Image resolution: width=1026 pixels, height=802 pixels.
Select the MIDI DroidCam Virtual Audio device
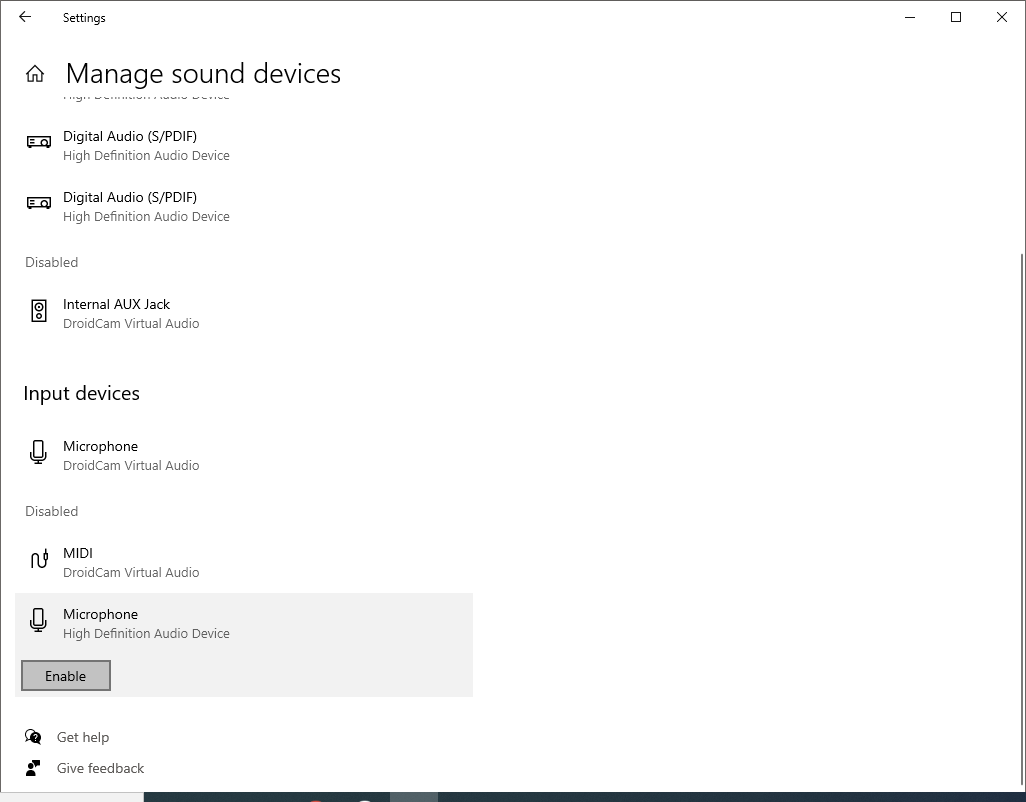(x=243, y=563)
